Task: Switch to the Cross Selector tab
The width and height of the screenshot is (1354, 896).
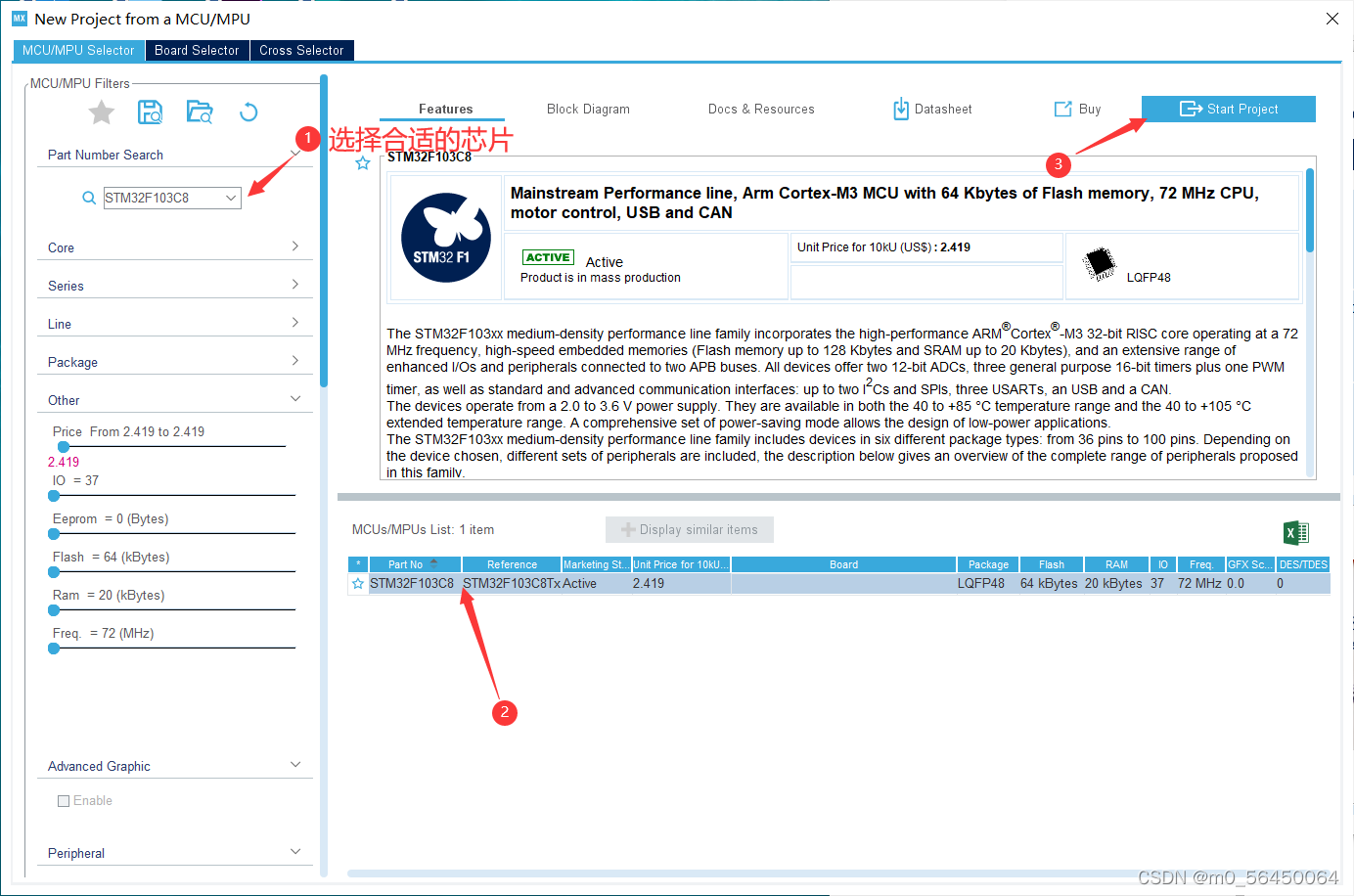Action: click(x=301, y=51)
